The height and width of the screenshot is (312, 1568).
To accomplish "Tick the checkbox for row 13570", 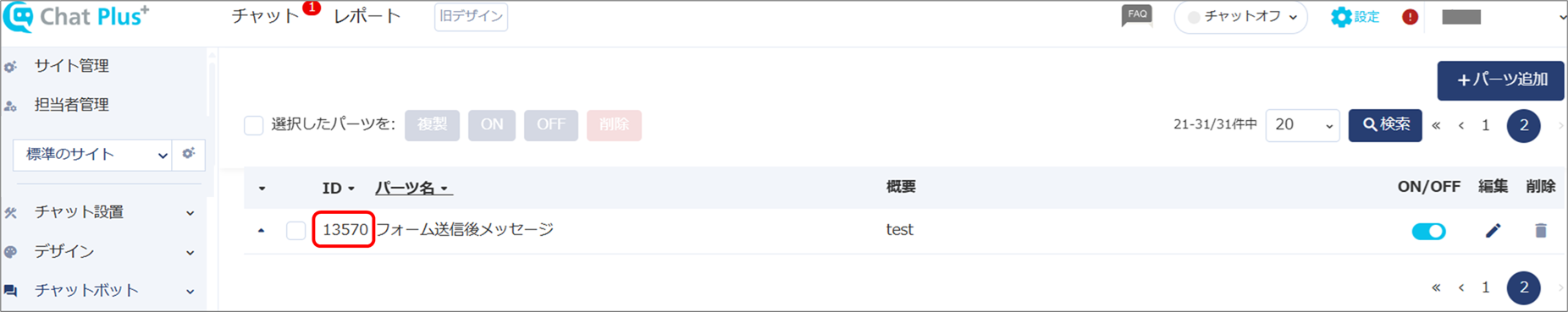I will [295, 230].
